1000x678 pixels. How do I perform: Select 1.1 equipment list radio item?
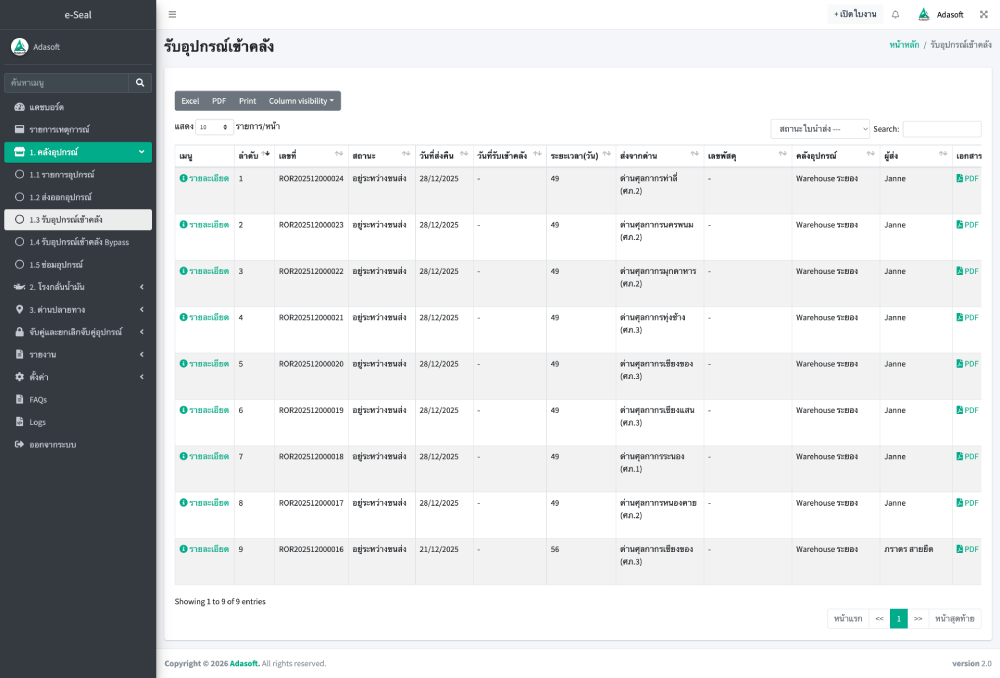[19, 174]
